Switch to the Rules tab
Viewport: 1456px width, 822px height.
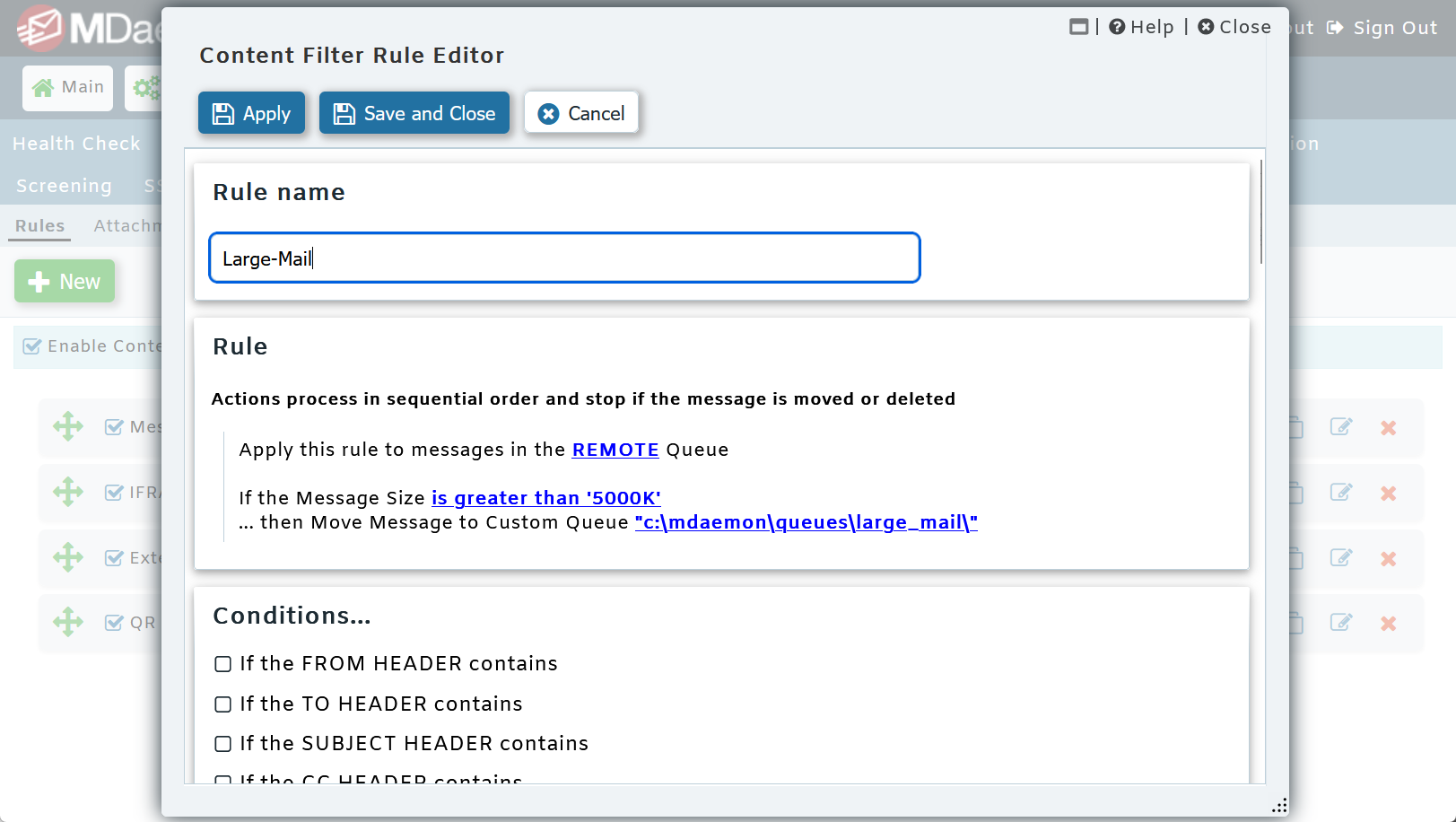click(x=39, y=225)
